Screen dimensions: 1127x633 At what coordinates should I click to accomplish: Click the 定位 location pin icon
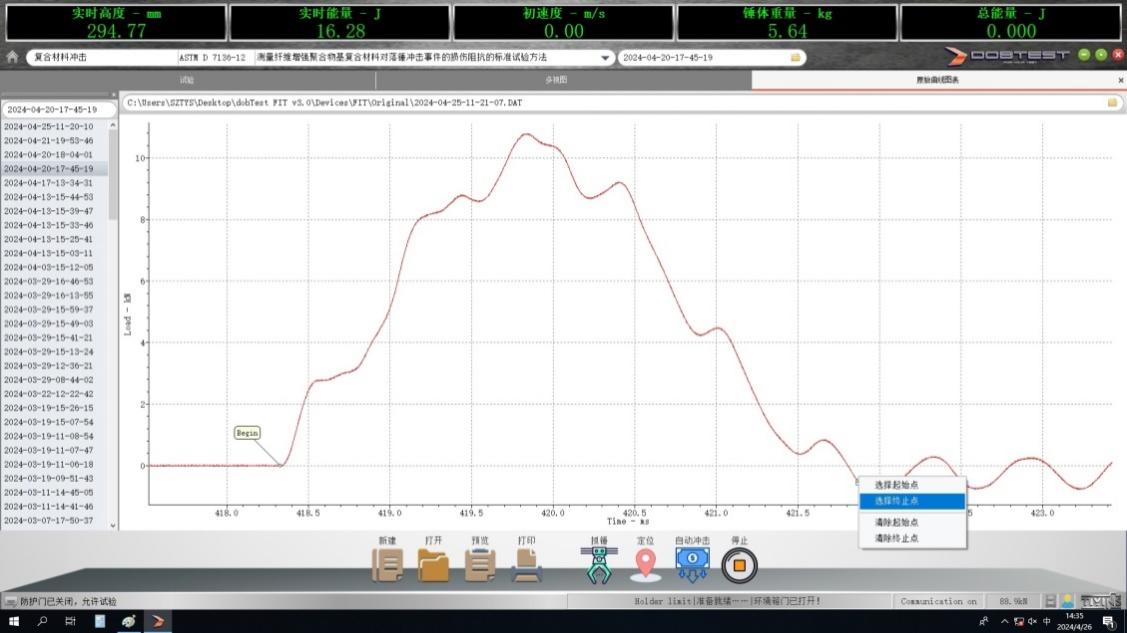(x=645, y=565)
